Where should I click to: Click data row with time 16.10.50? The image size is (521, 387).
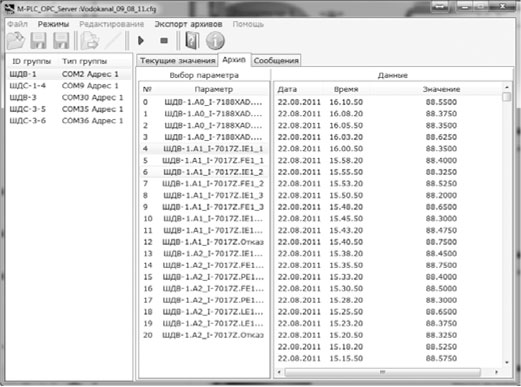click(x=388, y=102)
